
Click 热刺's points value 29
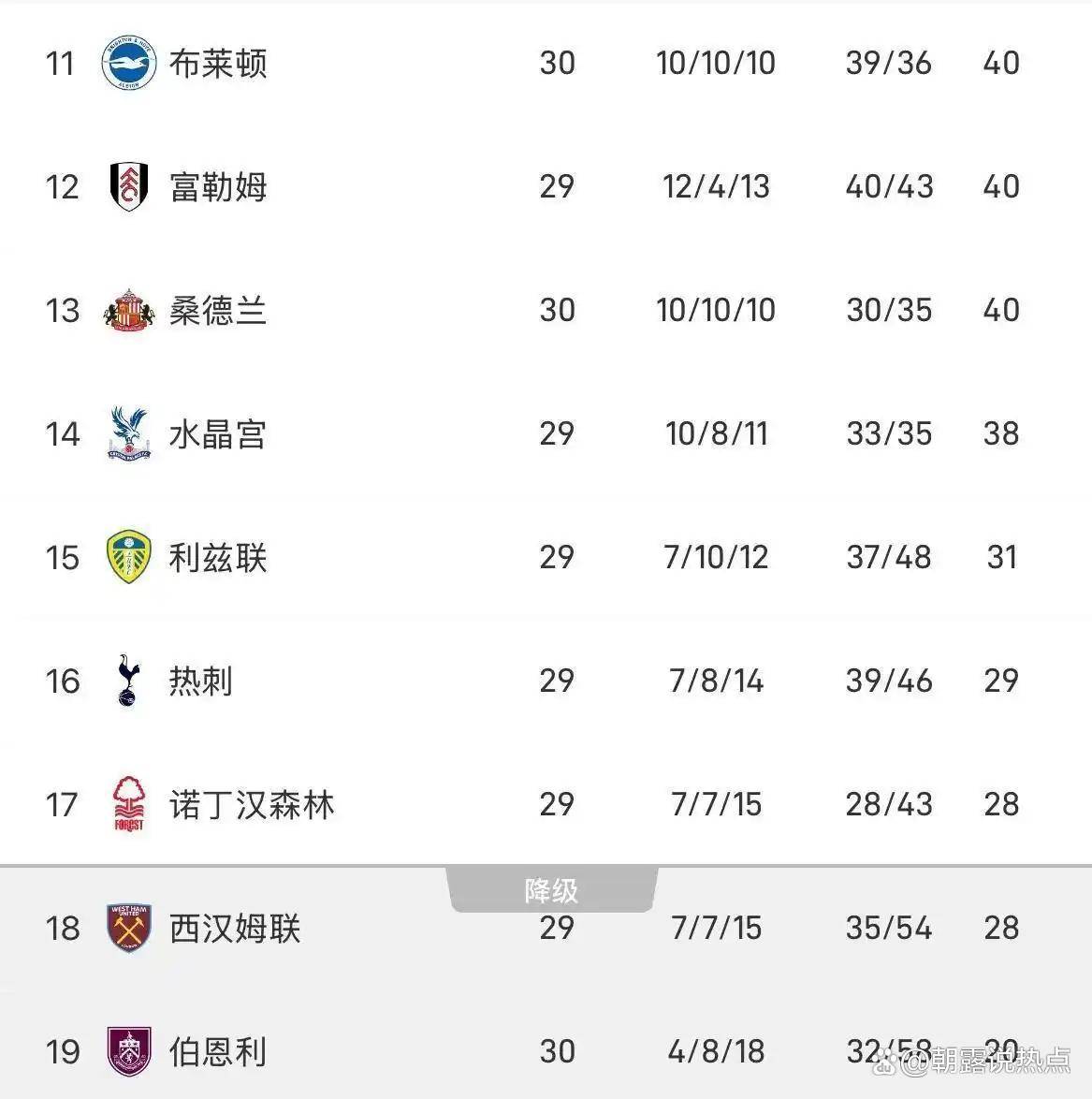pyautogui.click(x=1000, y=681)
